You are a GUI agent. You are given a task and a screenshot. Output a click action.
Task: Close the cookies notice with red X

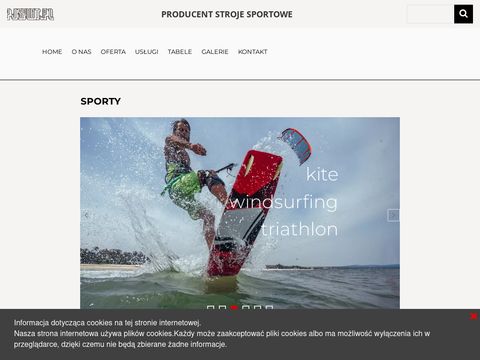point(473,316)
